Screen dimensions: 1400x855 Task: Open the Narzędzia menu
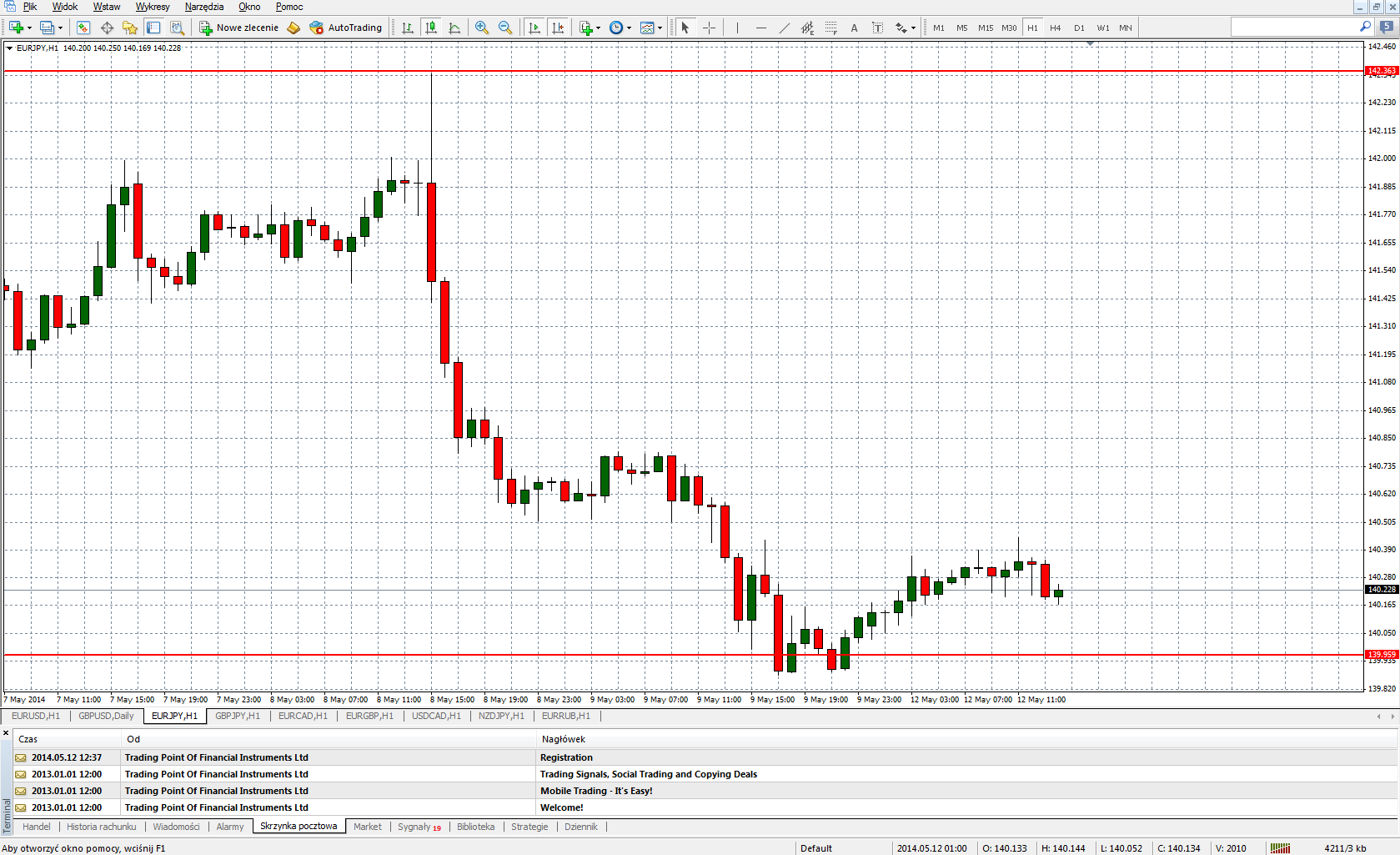point(204,7)
